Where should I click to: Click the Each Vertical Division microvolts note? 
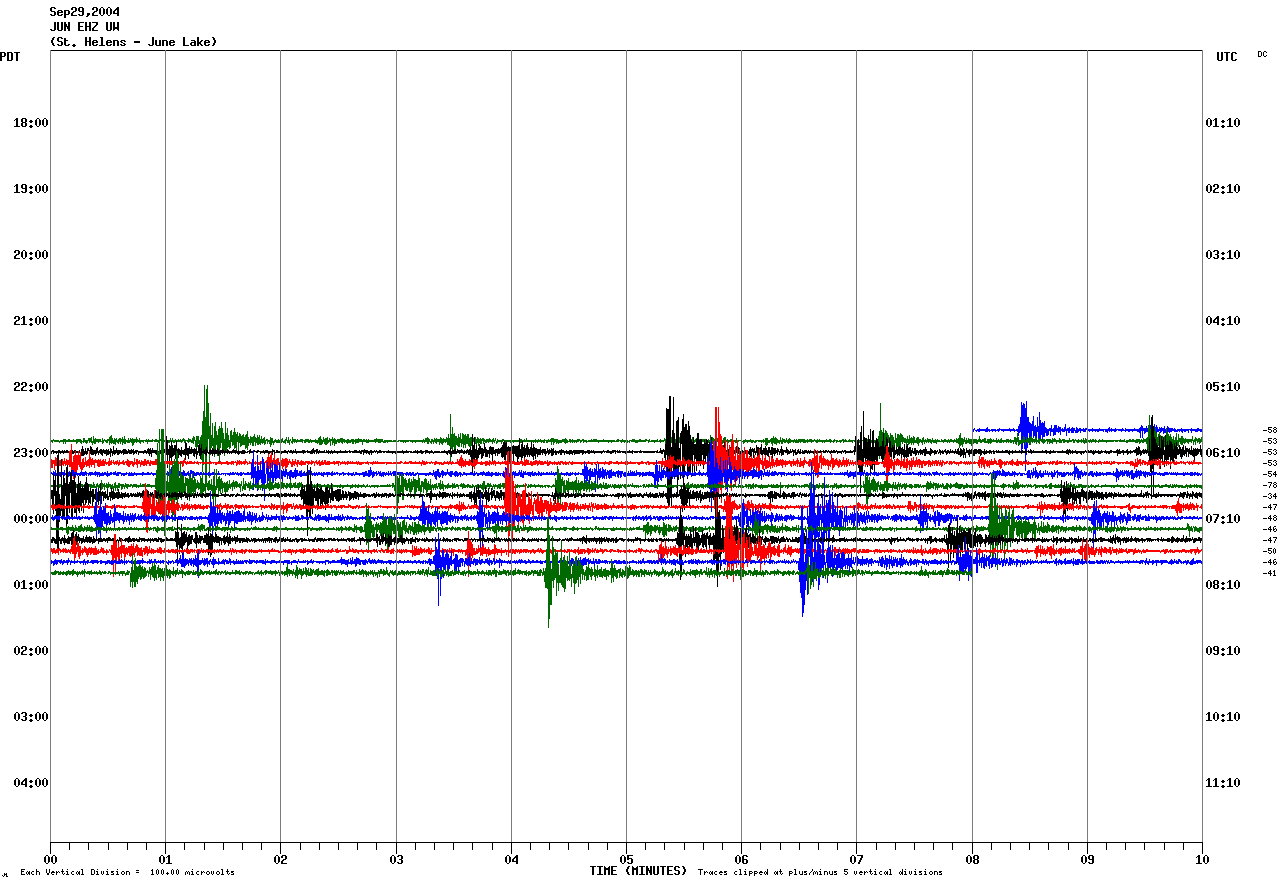point(127,873)
